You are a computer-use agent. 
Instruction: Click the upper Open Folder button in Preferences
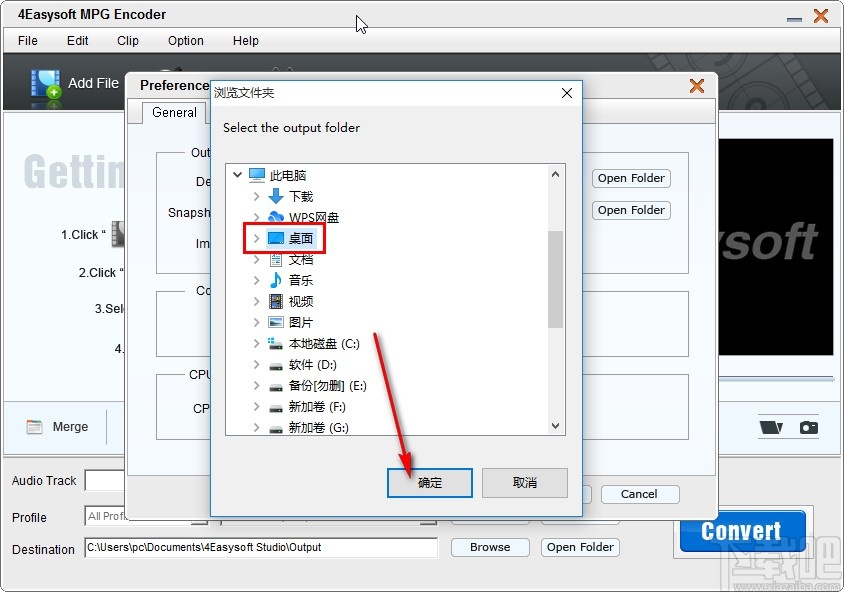pyautogui.click(x=631, y=178)
